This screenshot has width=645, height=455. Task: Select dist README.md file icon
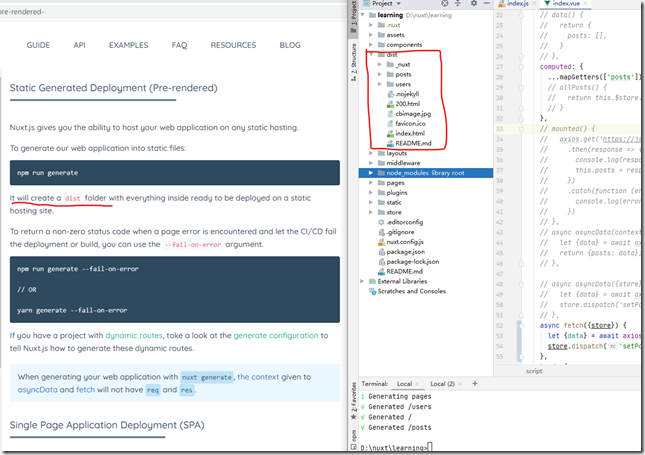(390, 143)
